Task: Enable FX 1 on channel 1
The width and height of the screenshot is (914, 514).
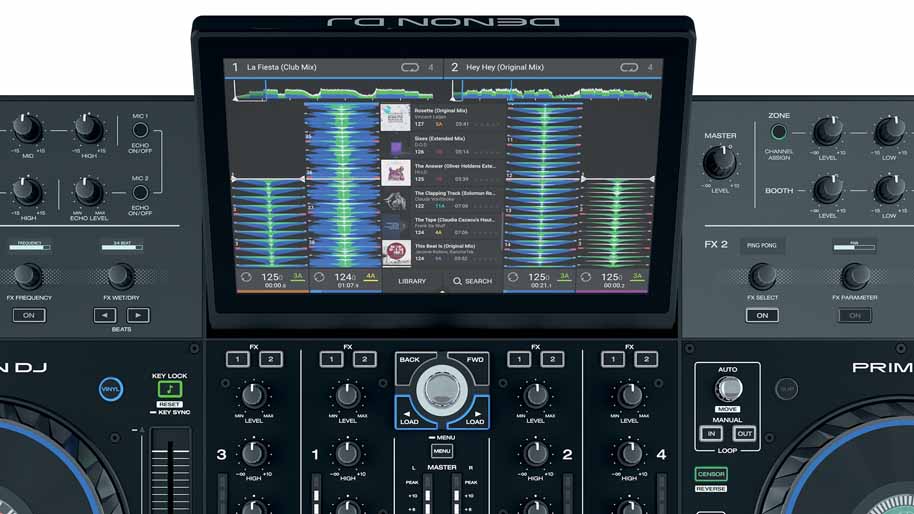Action: pyautogui.click(x=331, y=359)
